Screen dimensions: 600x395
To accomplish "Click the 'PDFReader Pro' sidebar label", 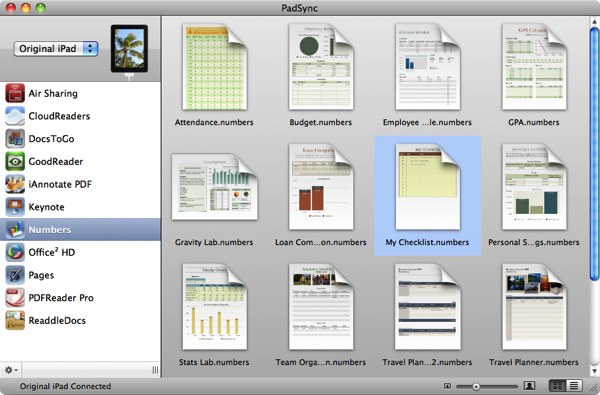I will [x=61, y=298].
